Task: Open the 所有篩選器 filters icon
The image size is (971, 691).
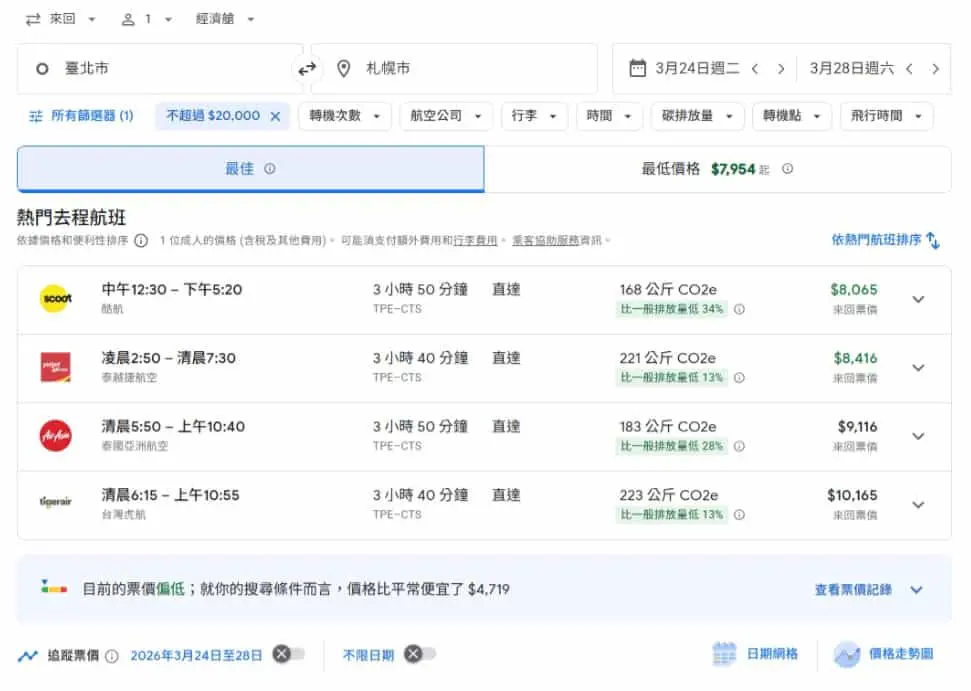Action: coord(36,116)
